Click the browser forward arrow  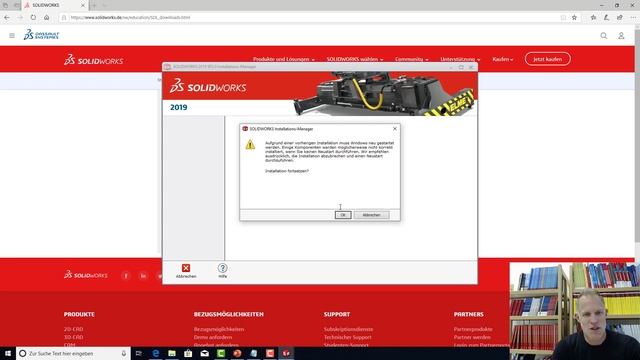pos(20,18)
